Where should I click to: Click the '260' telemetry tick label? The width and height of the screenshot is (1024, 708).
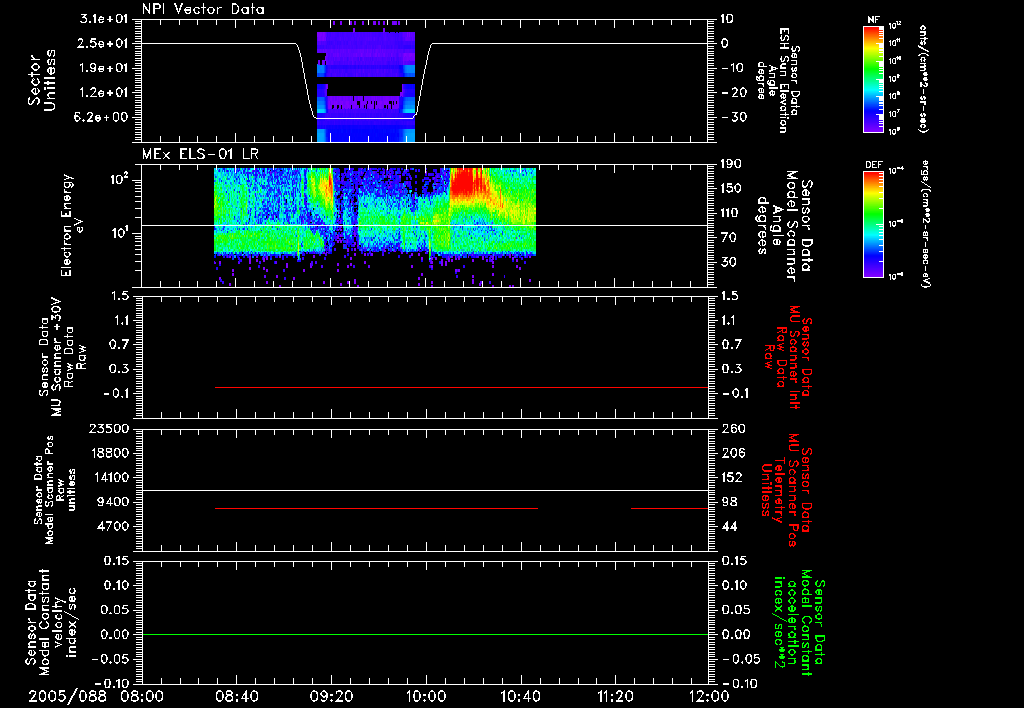[x=733, y=428]
